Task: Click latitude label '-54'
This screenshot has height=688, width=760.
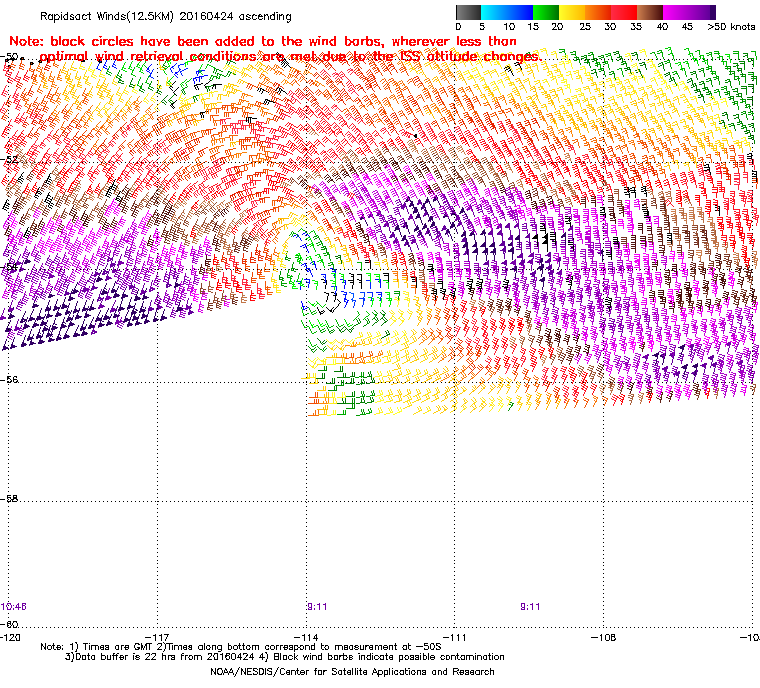Action: point(9,266)
